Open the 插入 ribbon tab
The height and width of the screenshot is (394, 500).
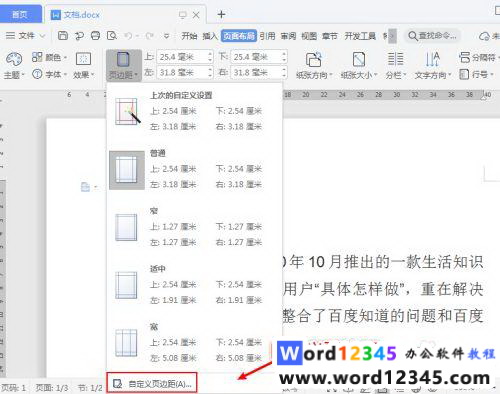point(210,36)
